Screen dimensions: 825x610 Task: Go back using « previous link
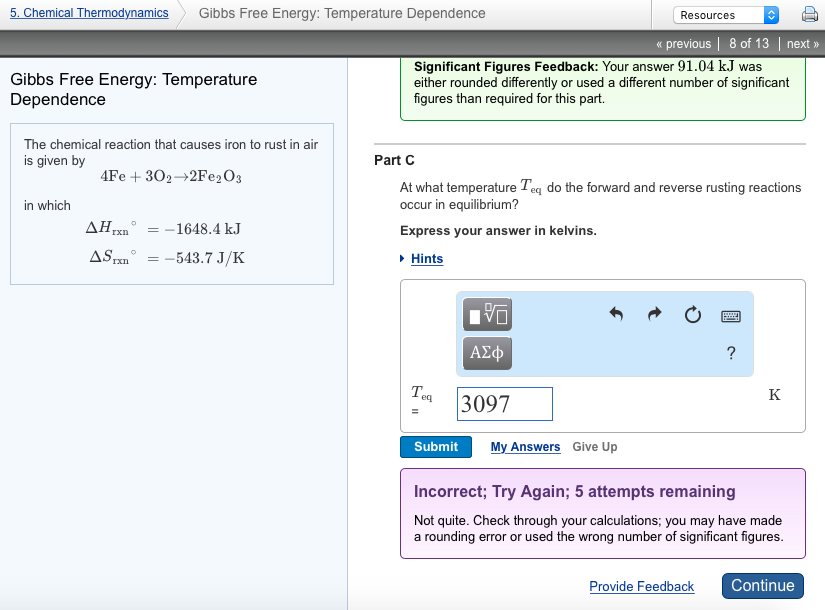tap(684, 43)
